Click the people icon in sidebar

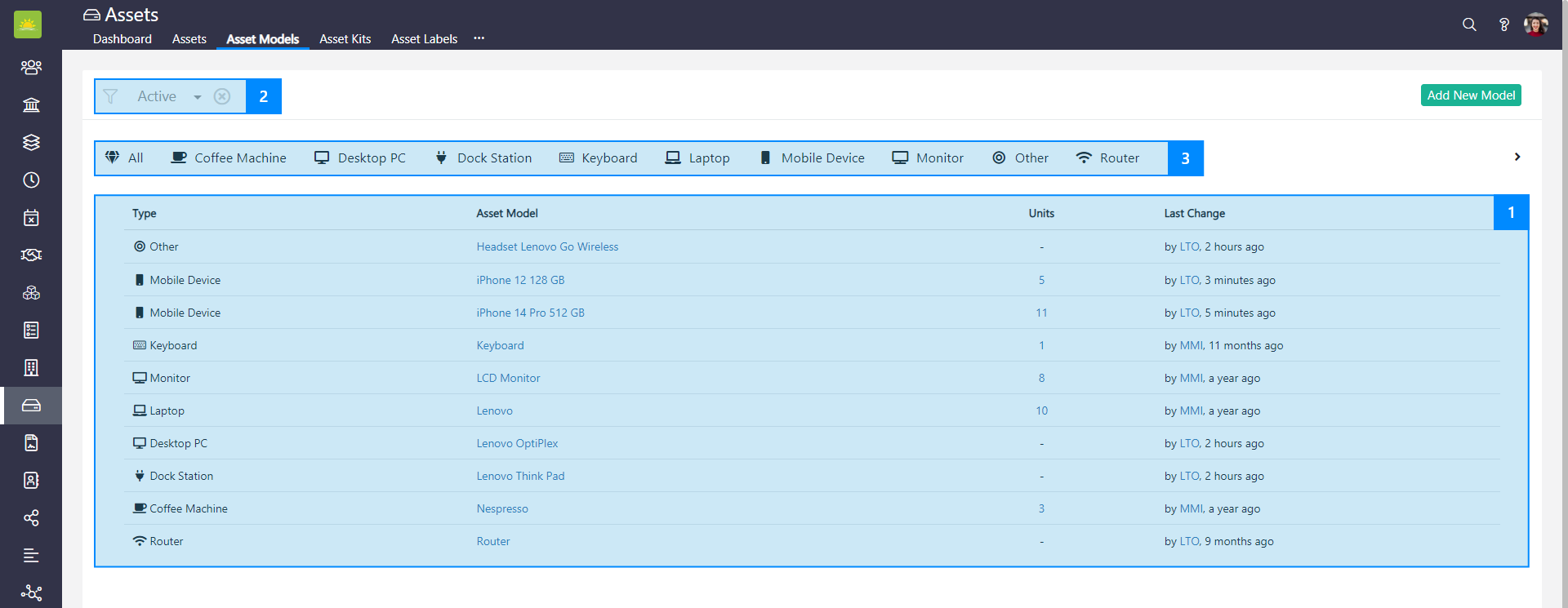coord(31,67)
